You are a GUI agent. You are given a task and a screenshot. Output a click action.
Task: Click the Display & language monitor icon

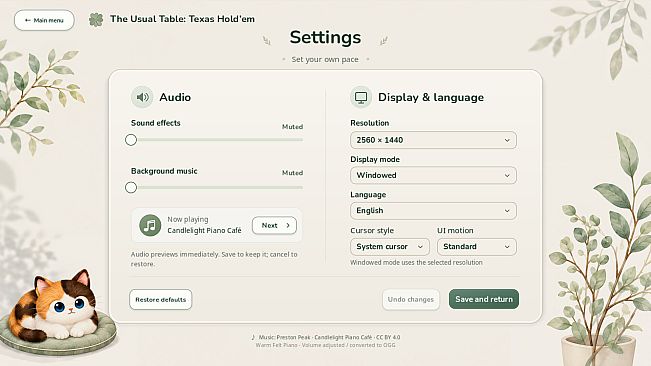click(361, 97)
